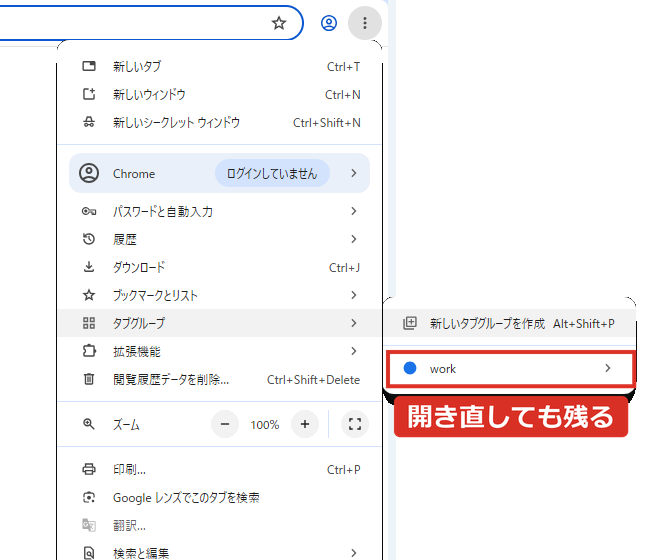Viewport: 660px width, 560px height.
Task: Click the incognito icon for 新しいシークレット ウィンドウ
Action: pos(89,122)
